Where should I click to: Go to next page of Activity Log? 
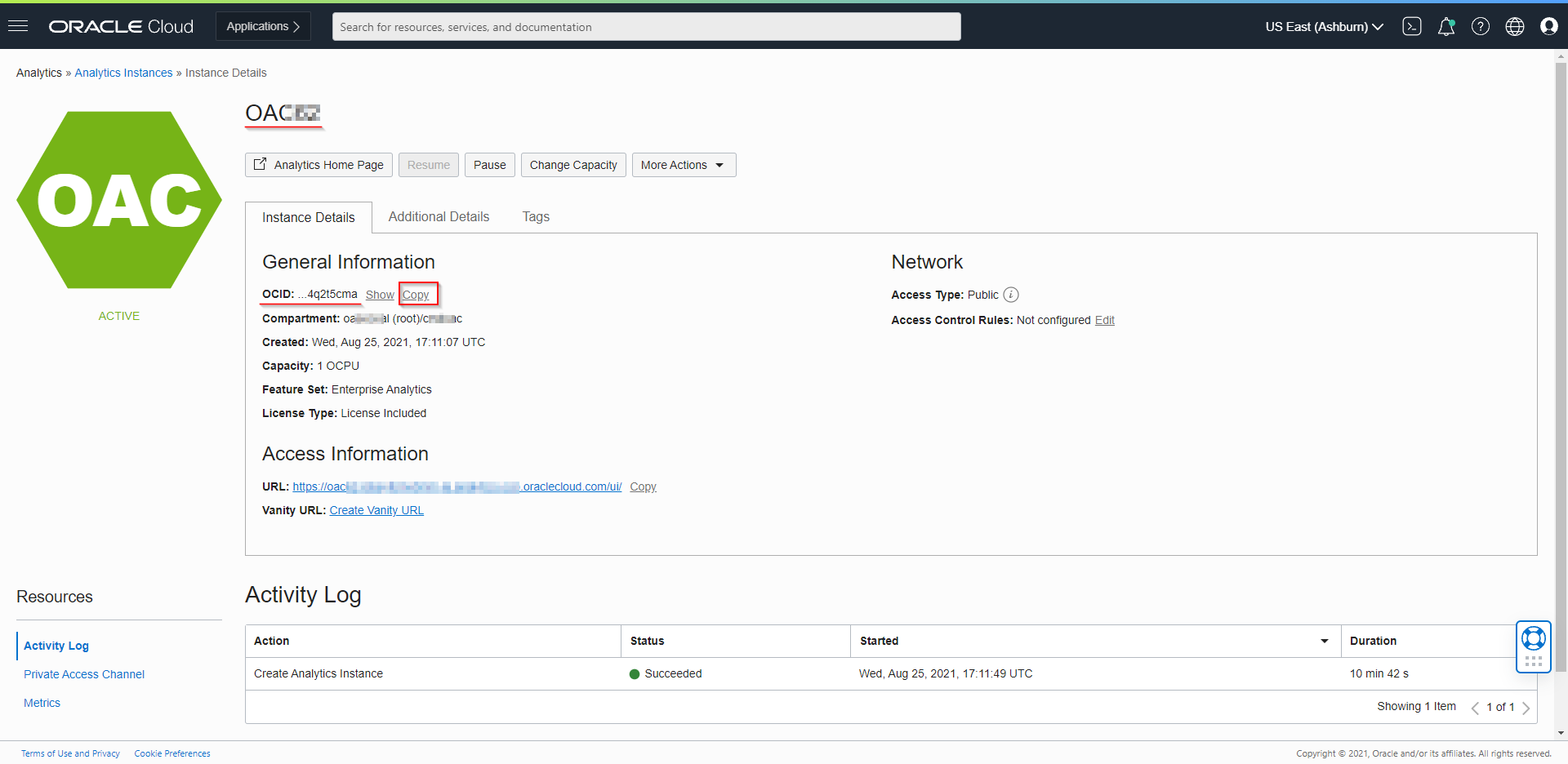tap(1526, 708)
